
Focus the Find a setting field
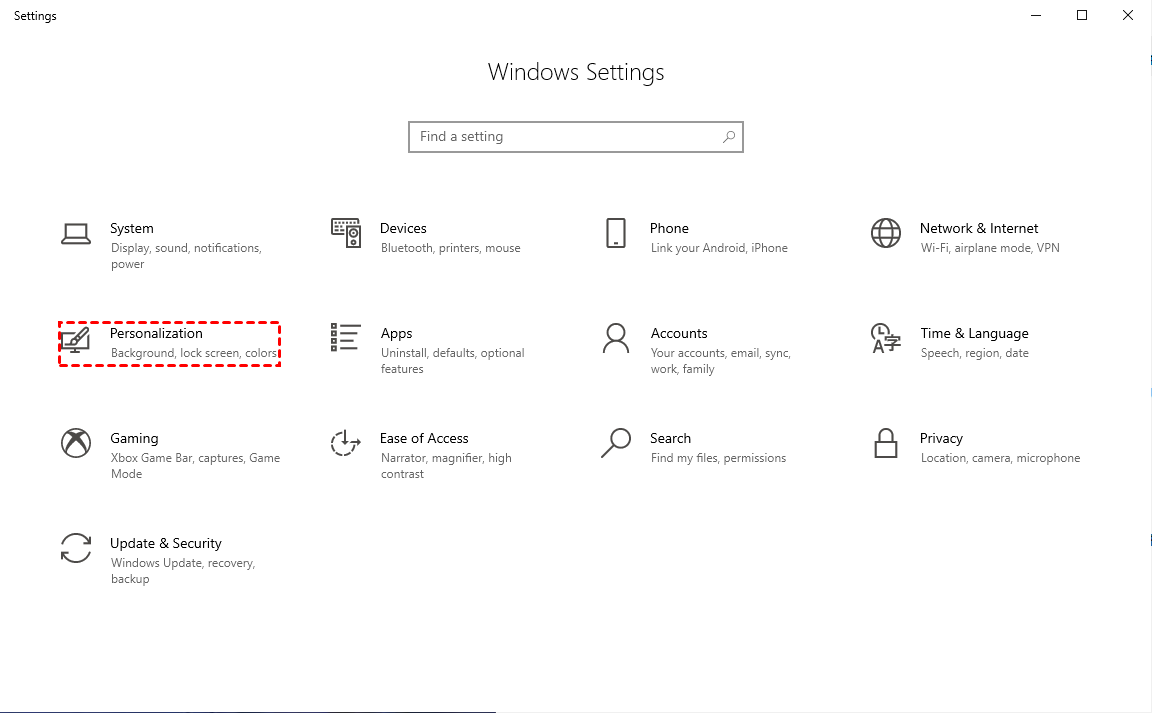565,137
